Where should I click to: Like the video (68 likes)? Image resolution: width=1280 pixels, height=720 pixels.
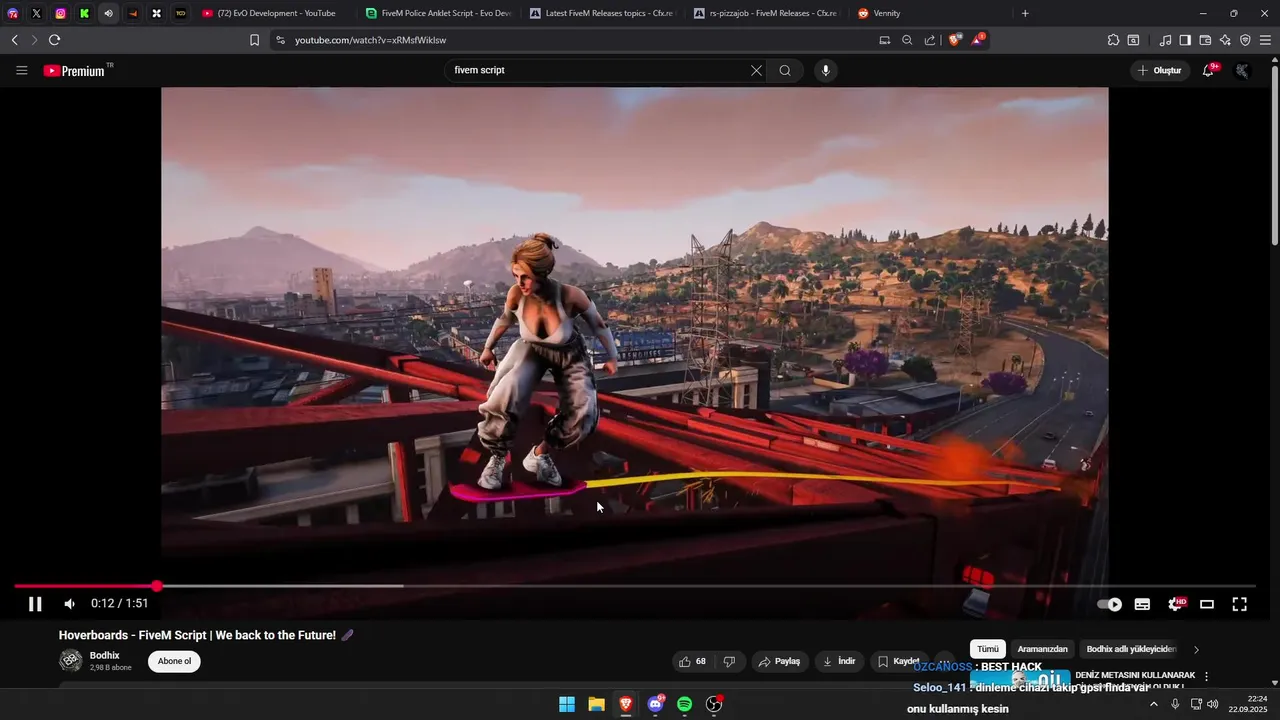tap(693, 661)
